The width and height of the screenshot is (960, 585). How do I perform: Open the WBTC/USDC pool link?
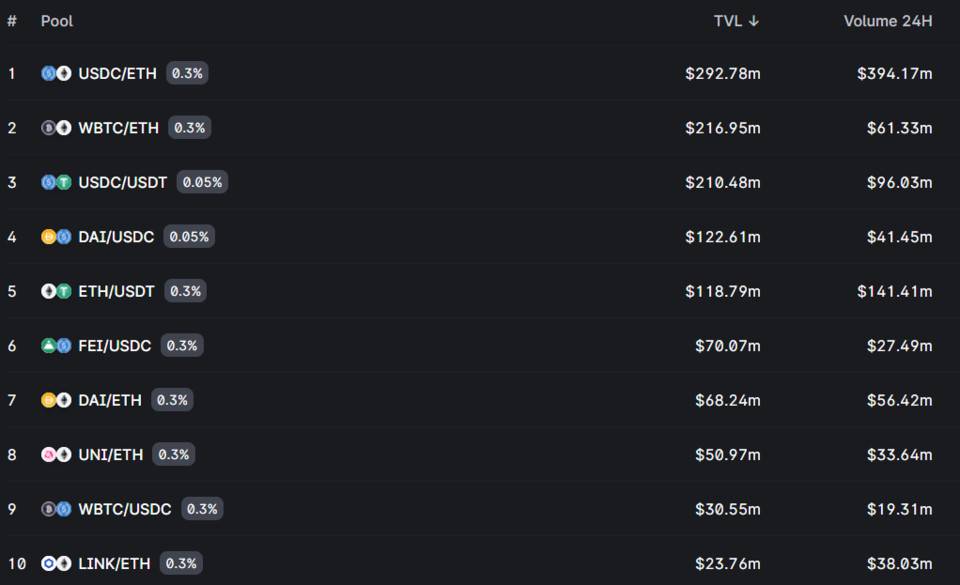tap(125, 509)
